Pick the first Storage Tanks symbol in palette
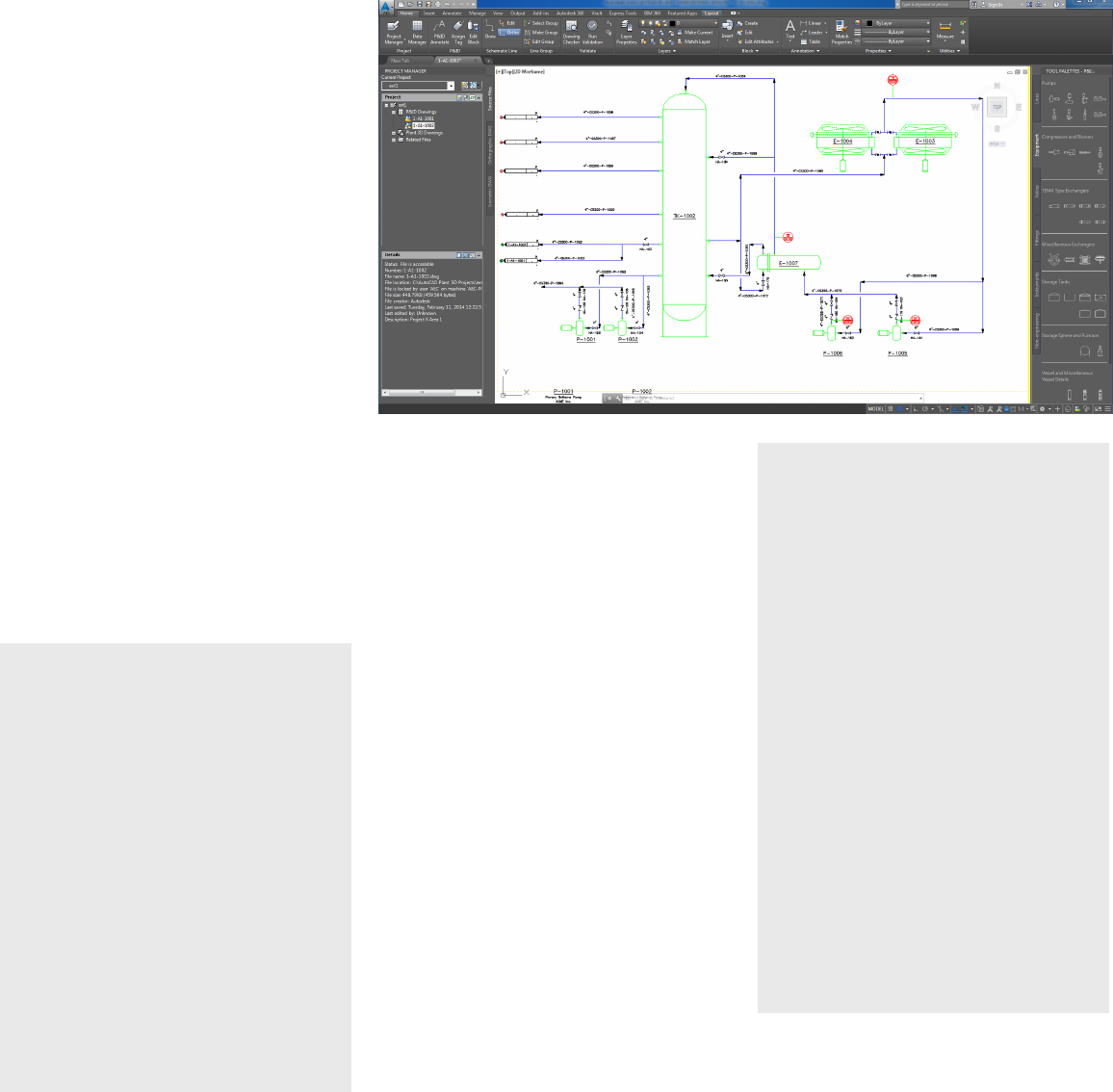Viewport: 1113px width, 1092px height. (x=1054, y=298)
